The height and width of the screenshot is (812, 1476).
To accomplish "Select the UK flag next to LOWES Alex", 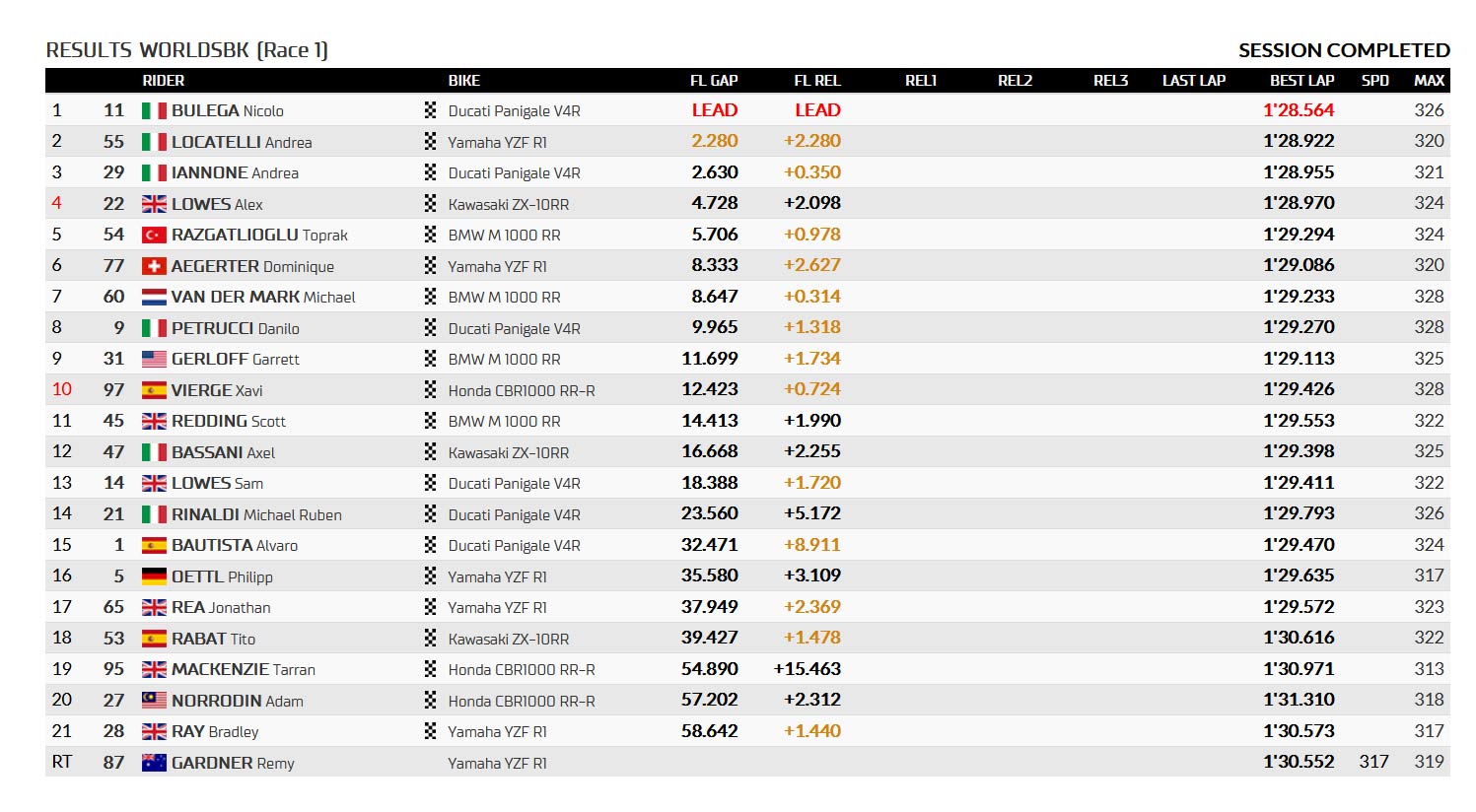I will pyautogui.click(x=154, y=204).
